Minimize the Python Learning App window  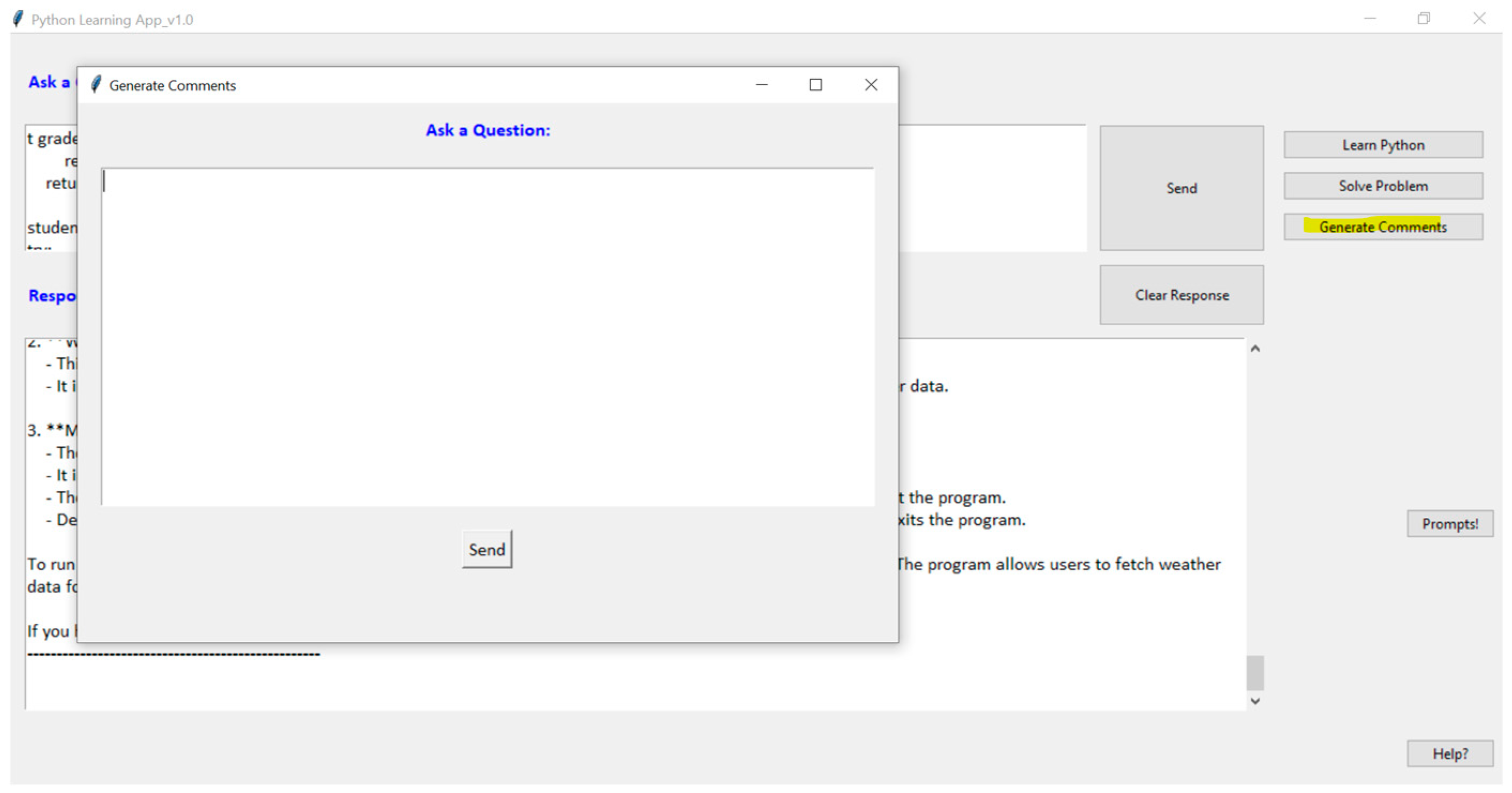point(1370,19)
